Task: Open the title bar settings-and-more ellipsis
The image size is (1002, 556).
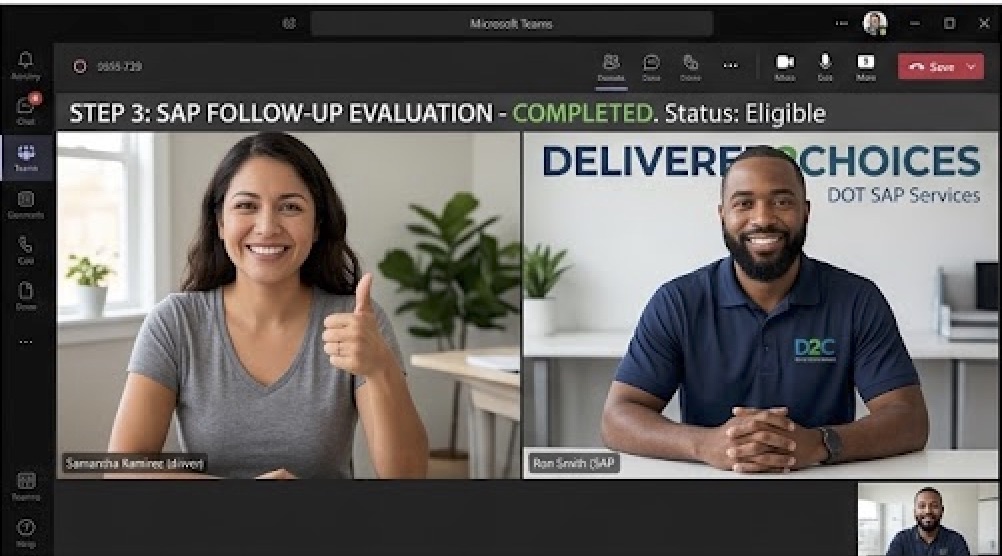Action: [x=842, y=24]
